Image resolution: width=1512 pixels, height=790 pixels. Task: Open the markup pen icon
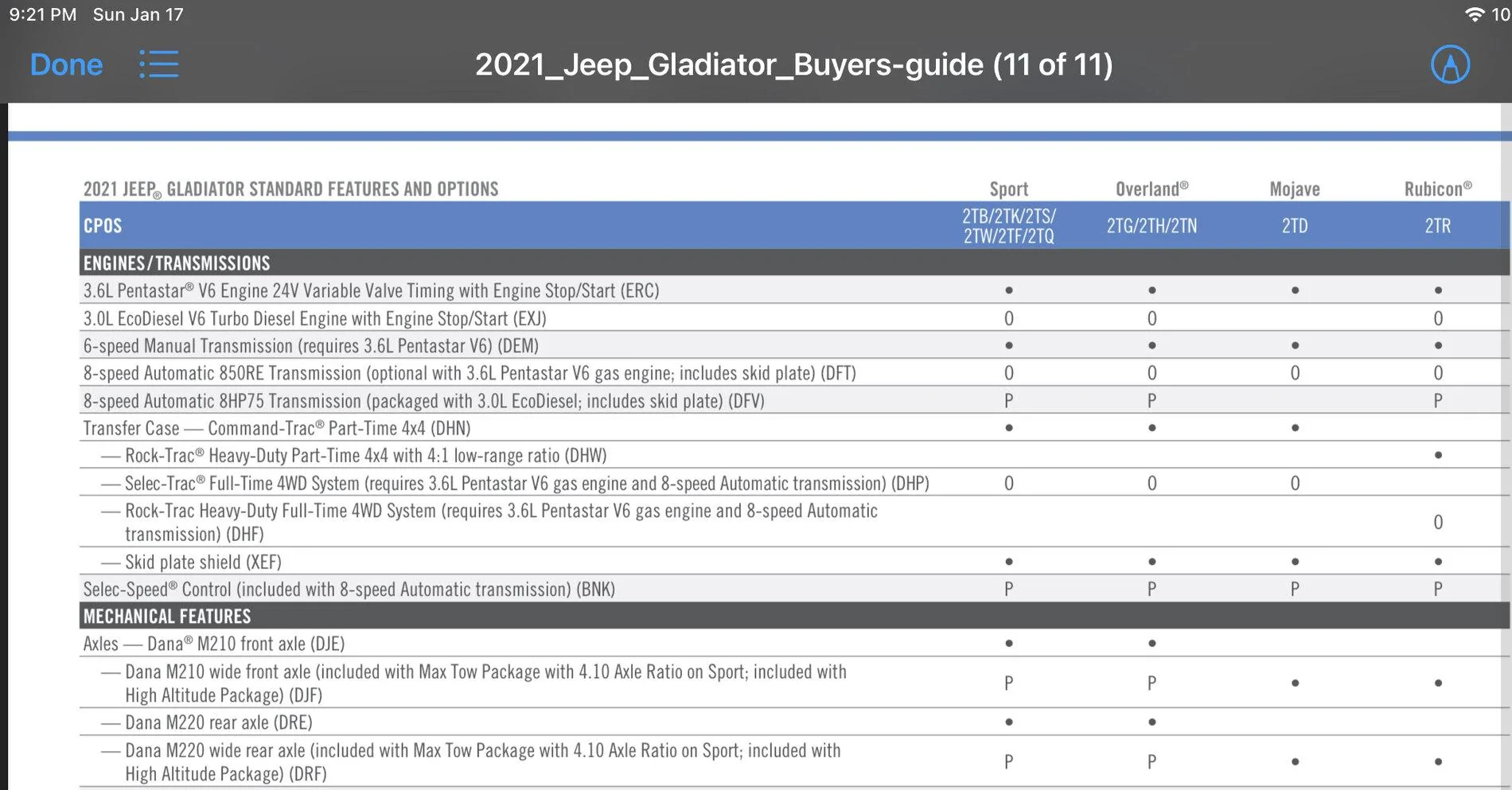[x=1450, y=64]
